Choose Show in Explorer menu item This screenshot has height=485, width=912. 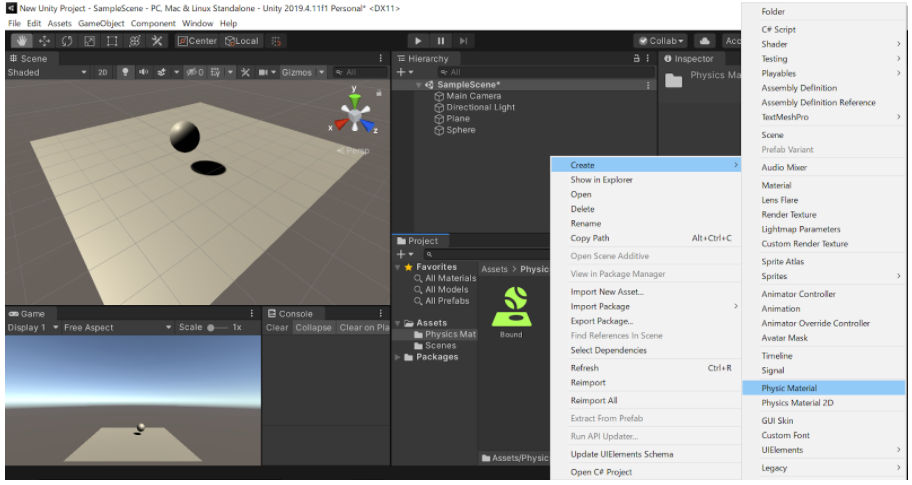[646, 180]
